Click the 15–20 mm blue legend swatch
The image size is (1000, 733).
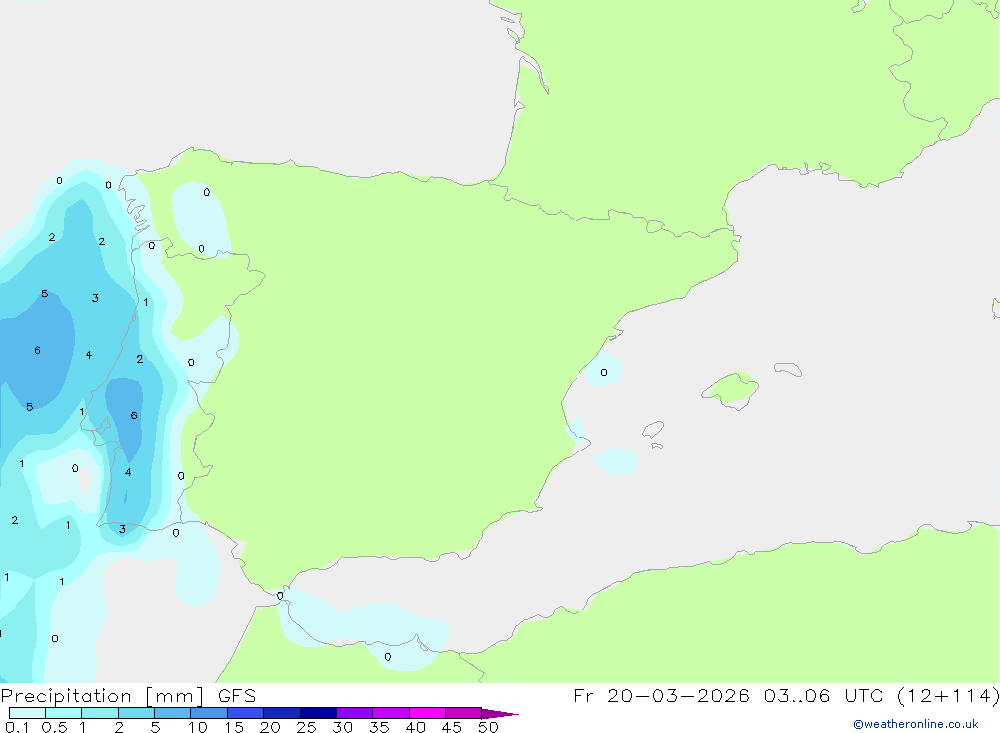(x=246, y=713)
